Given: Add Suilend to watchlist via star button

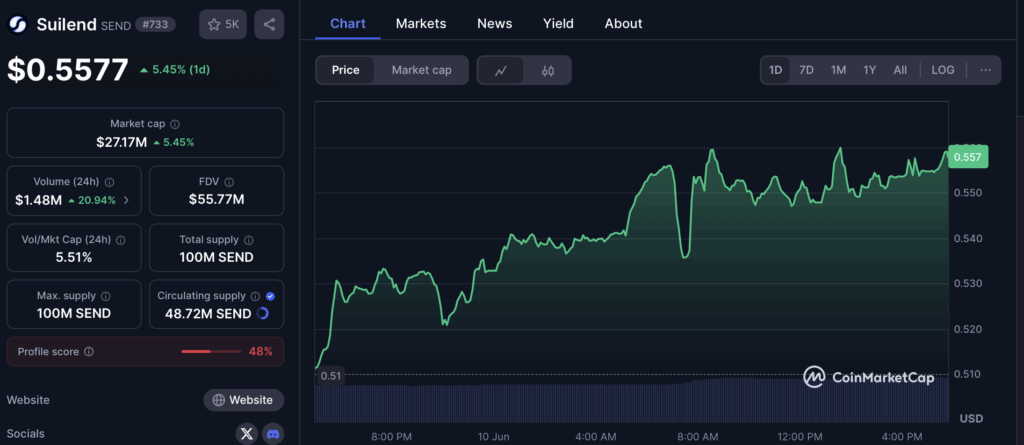Looking at the screenshot, I should point(223,25).
